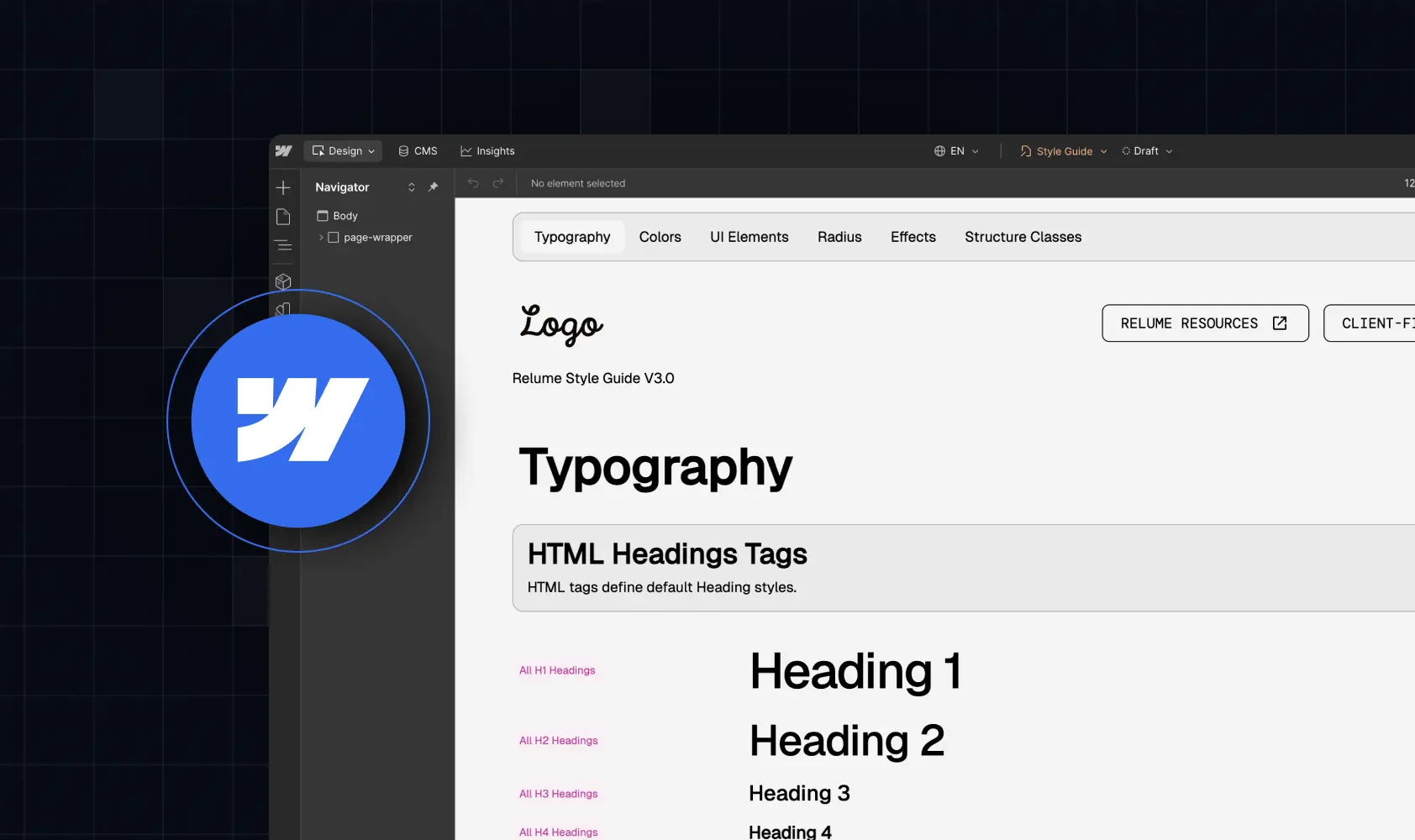
Task: Click the CMS database icon
Action: 404,151
